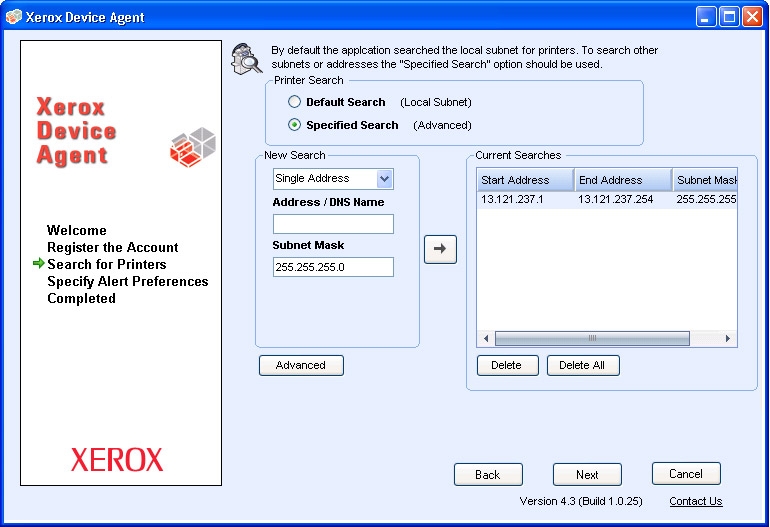Cancel the setup wizard
This screenshot has height=527, width=770.
[x=686, y=473]
